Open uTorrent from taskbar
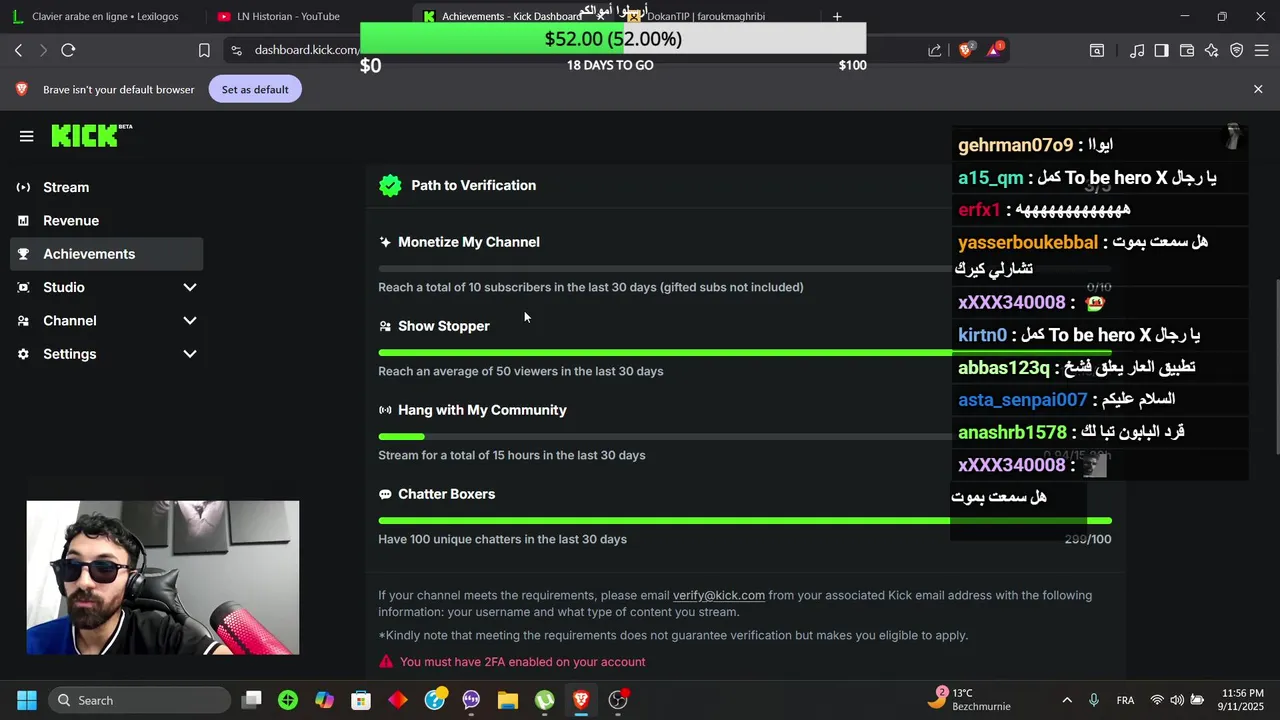 click(x=545, y=700)
